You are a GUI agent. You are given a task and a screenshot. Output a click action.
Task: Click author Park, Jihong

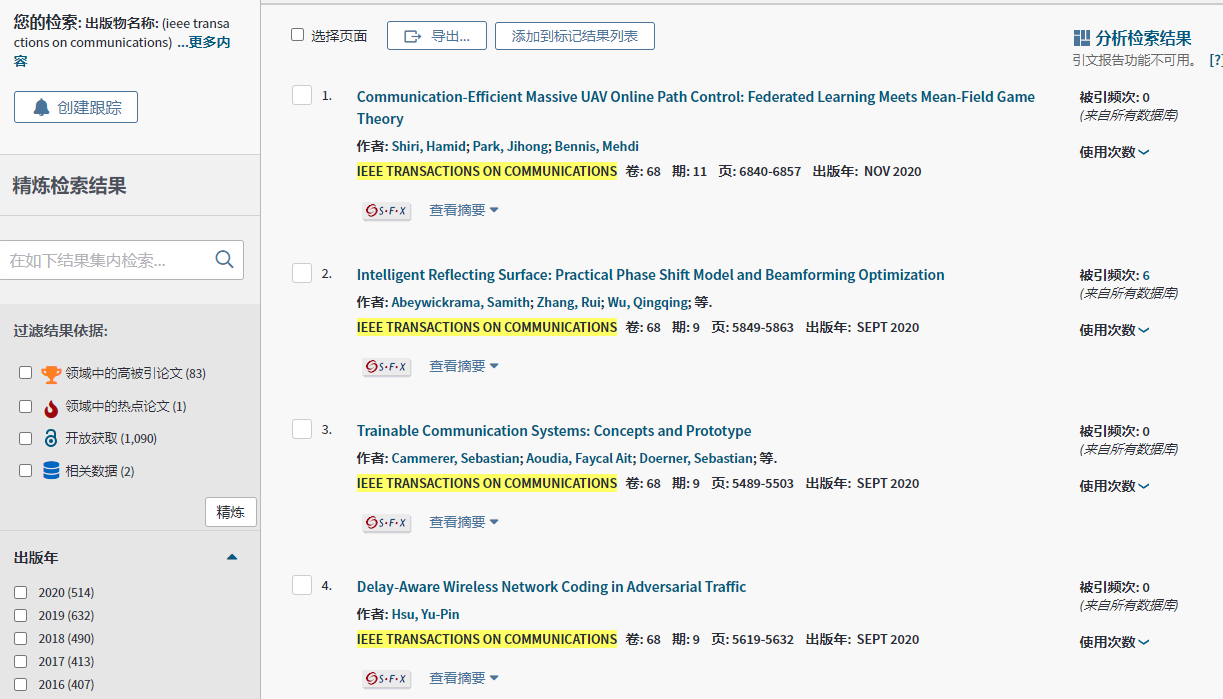click(510, 146)
